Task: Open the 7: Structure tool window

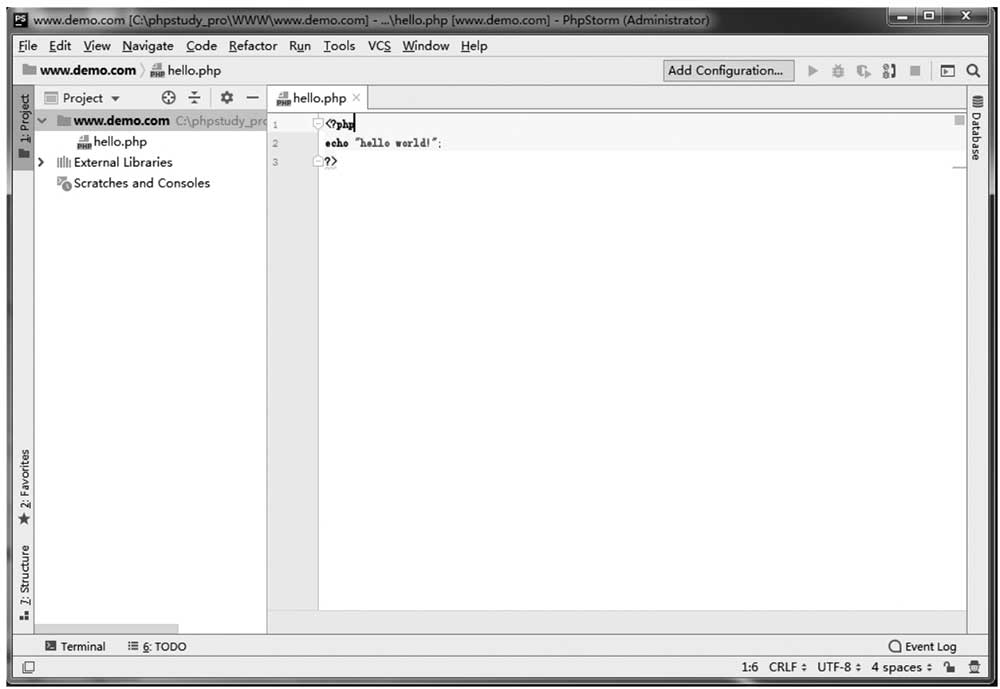Action: pyautogui.click(x=24, y=582)
